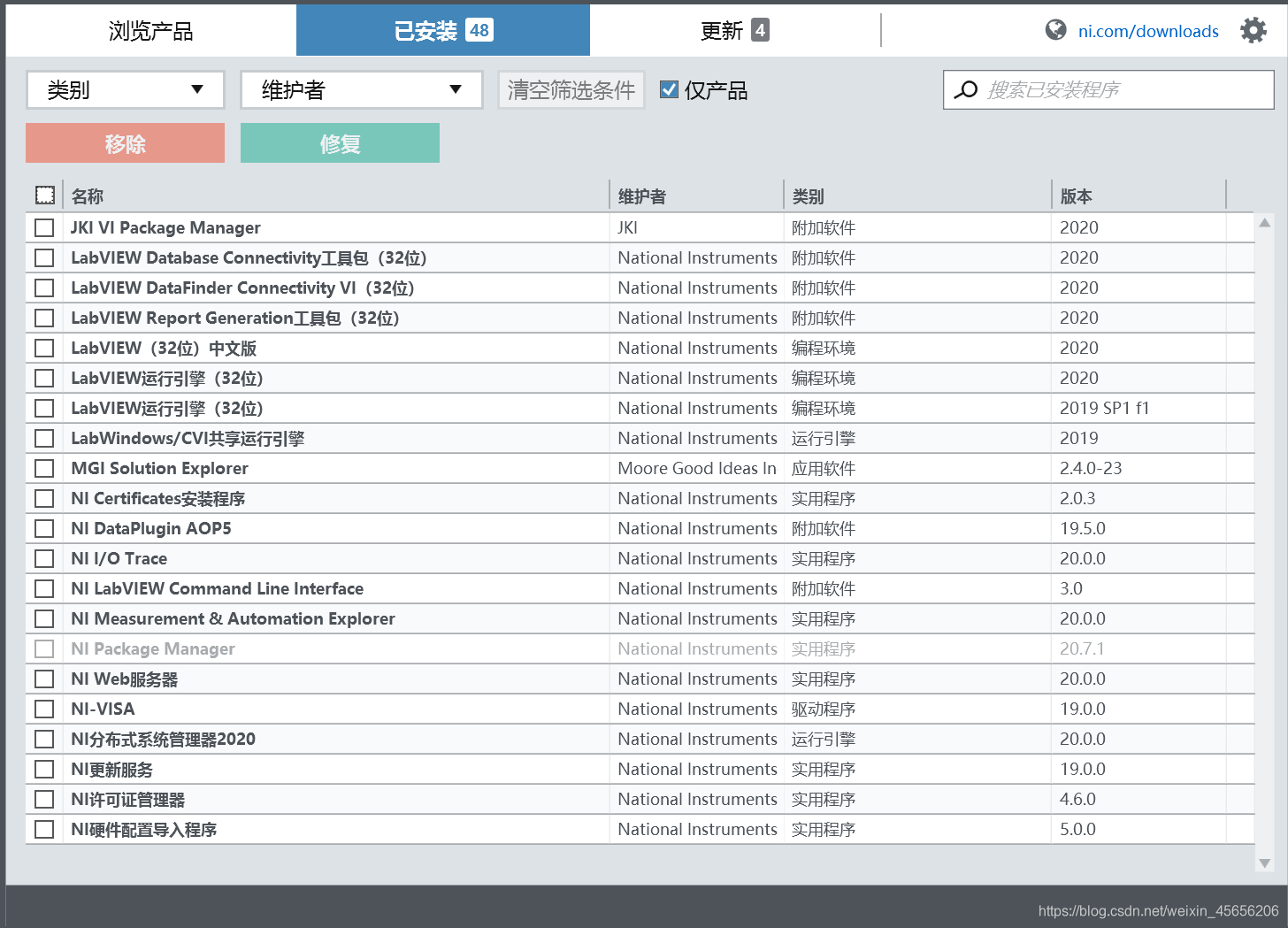Check the LabVIEW Report Generation checkbox
Screen dimensions: 1288x928
44,318
